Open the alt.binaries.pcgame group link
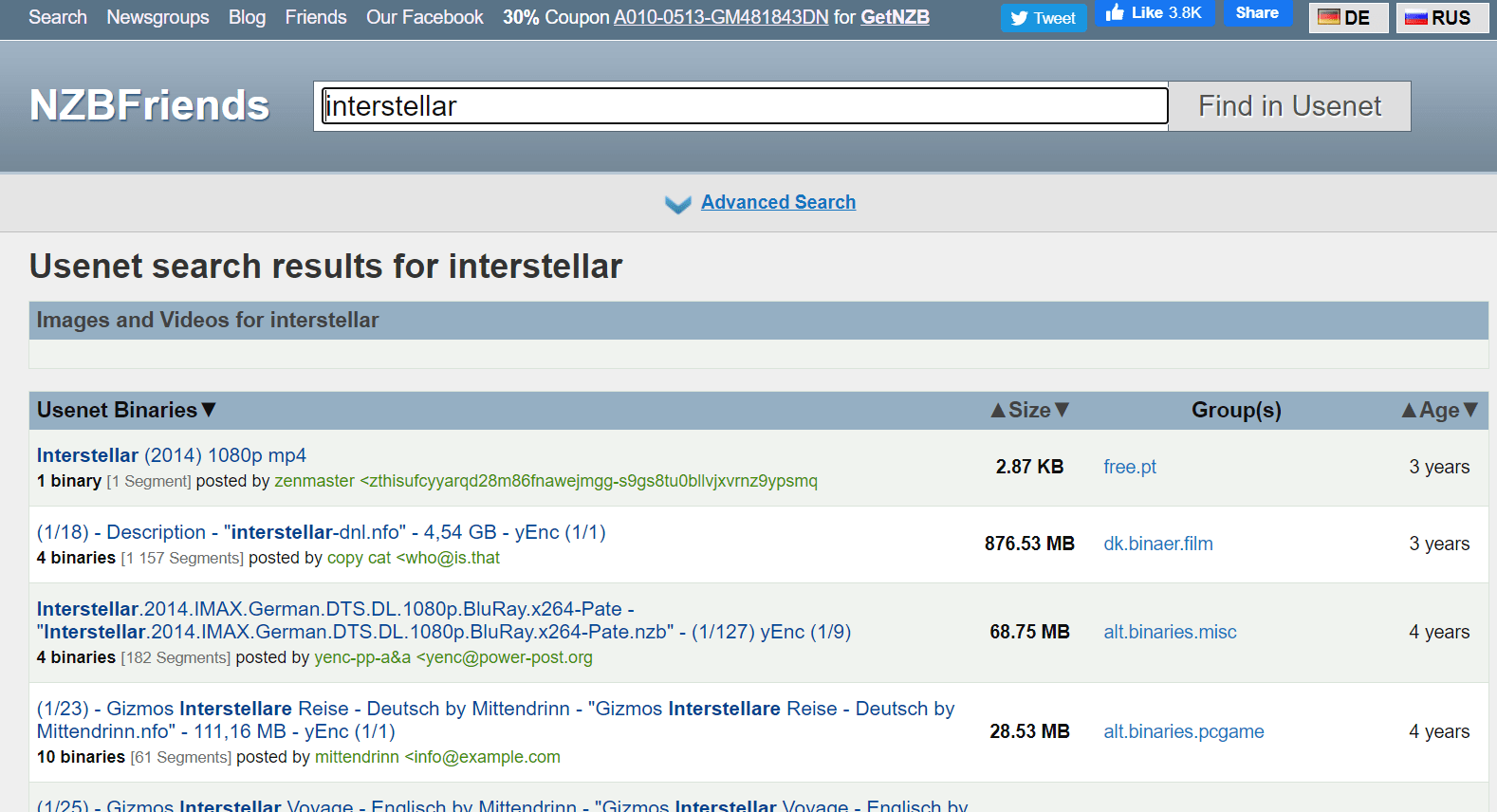This screenshot has width=1497, height=812. [1183, 731]
